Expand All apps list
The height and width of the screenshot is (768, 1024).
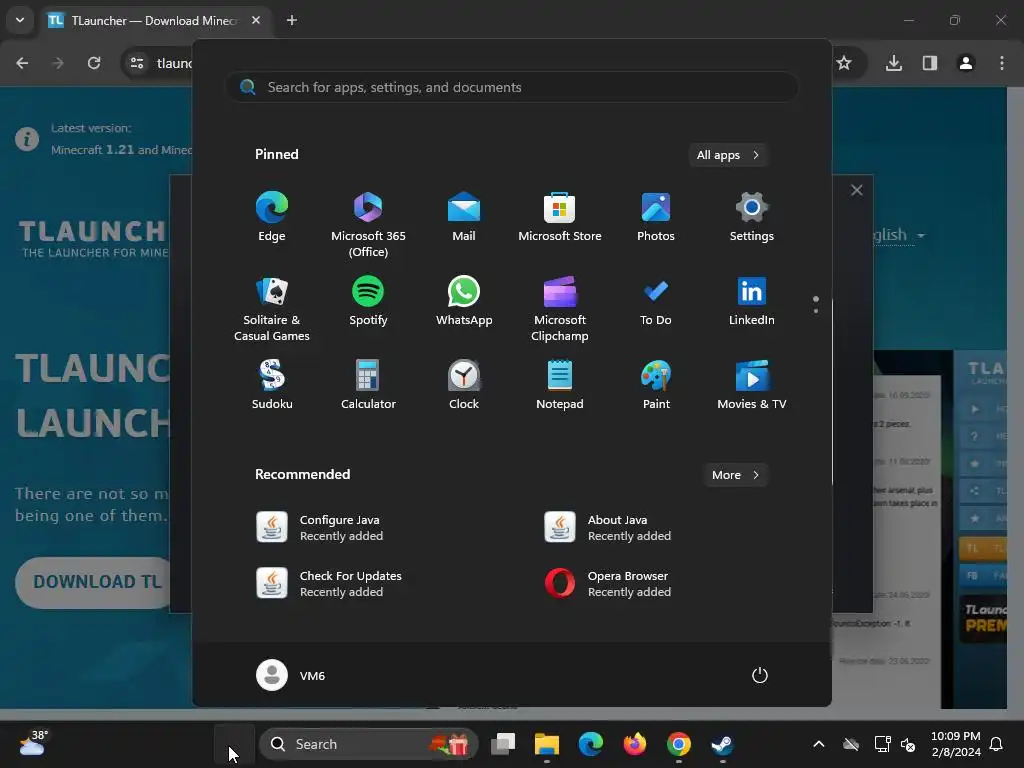coord(728,155)
